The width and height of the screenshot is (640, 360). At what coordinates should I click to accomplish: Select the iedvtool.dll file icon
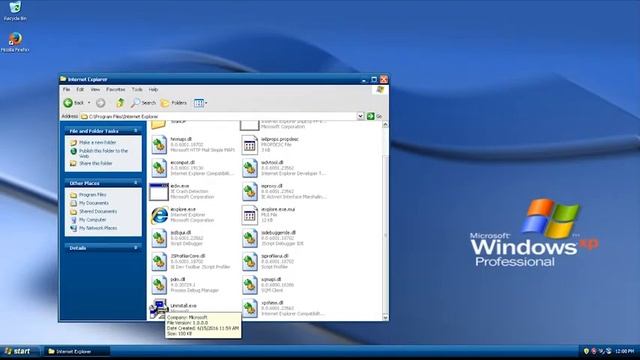point(249,168)
